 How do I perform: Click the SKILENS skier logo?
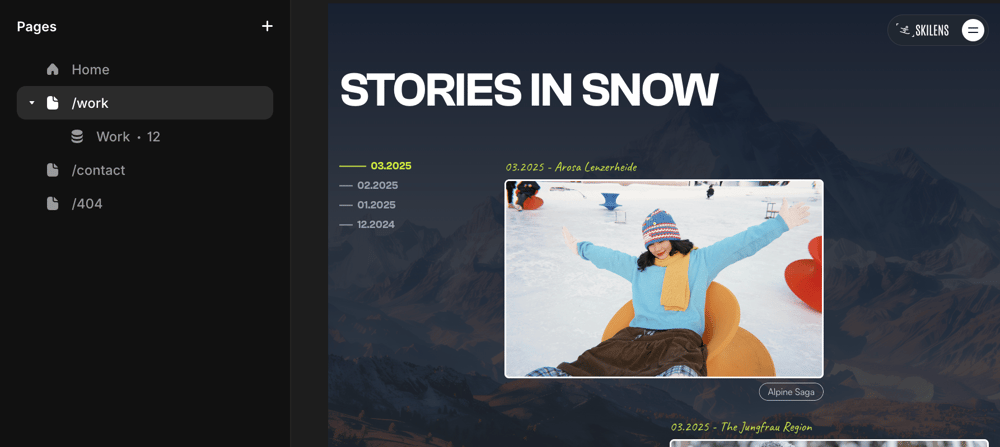923,30
